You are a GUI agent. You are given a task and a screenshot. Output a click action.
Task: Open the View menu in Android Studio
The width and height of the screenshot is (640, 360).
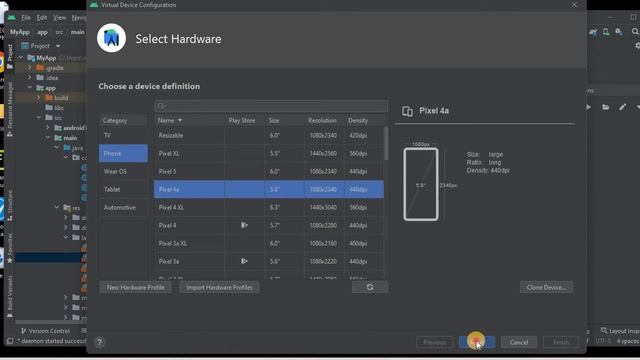coord(59,18)
